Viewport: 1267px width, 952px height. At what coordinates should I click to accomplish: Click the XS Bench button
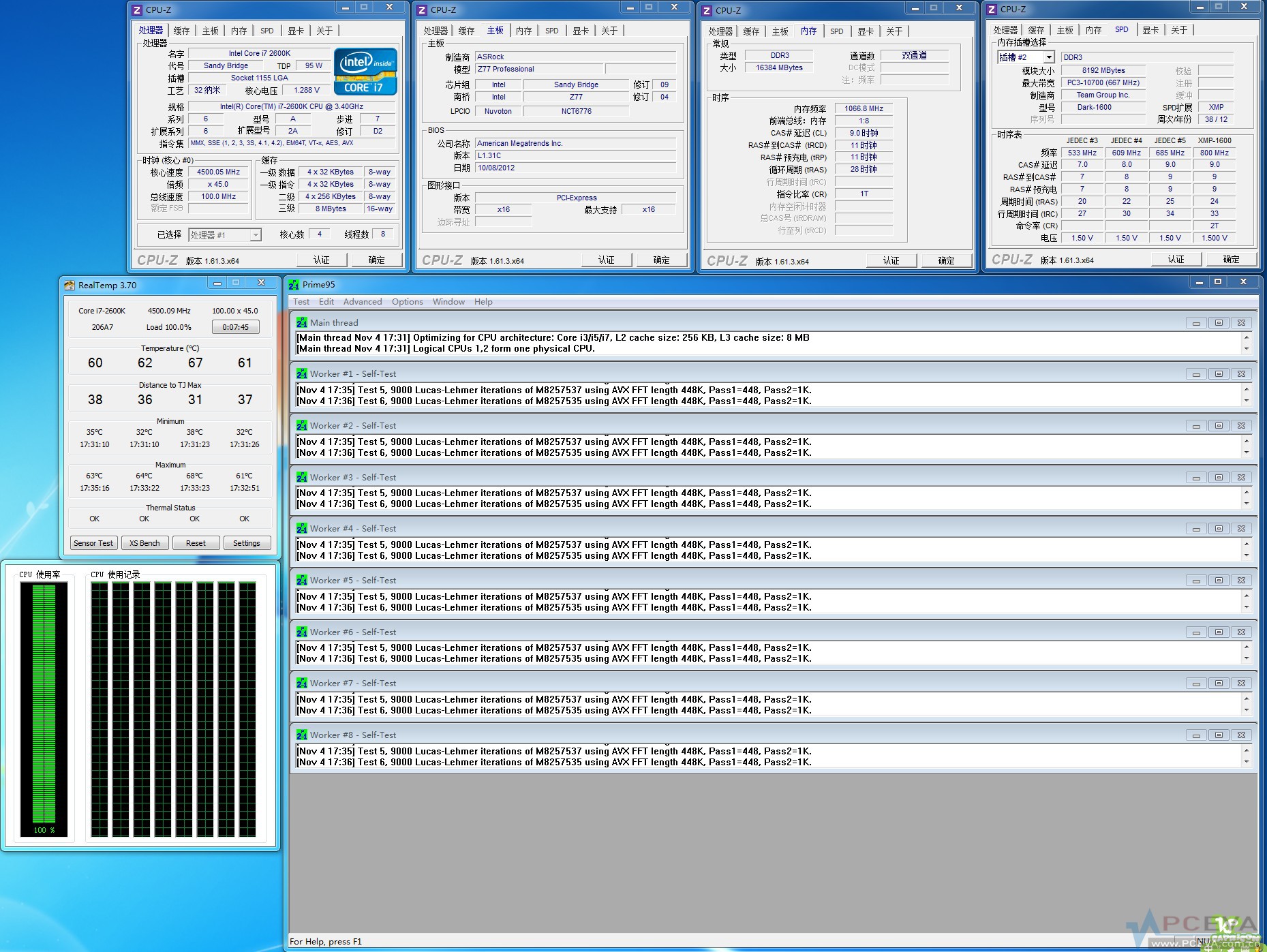pos(144,543)
